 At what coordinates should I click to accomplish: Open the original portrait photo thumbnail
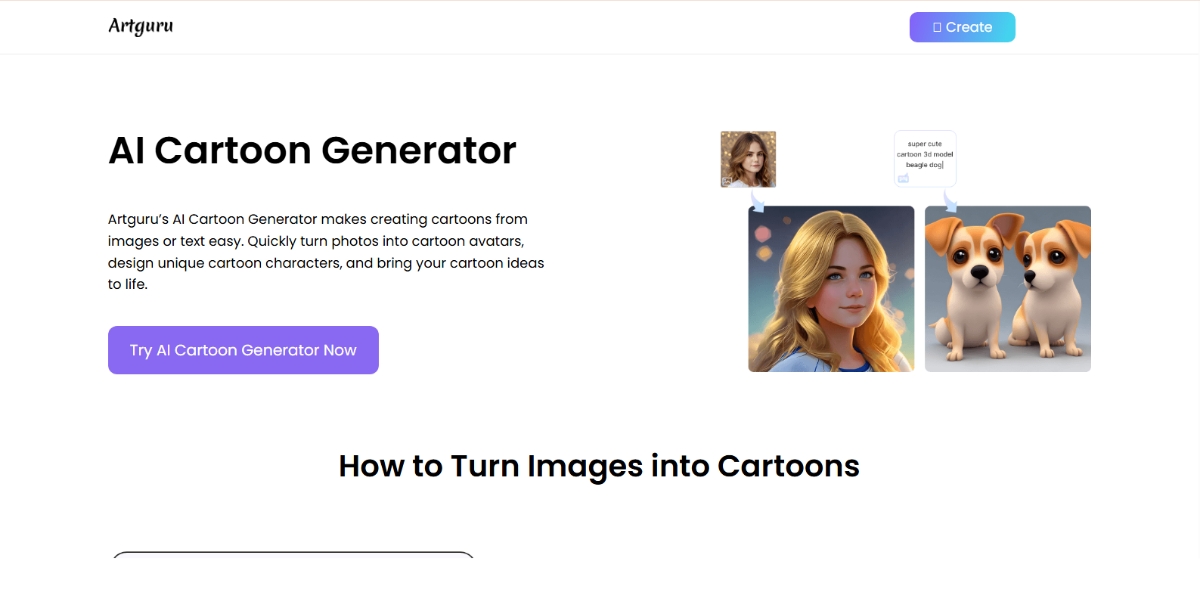coord(748,158)
